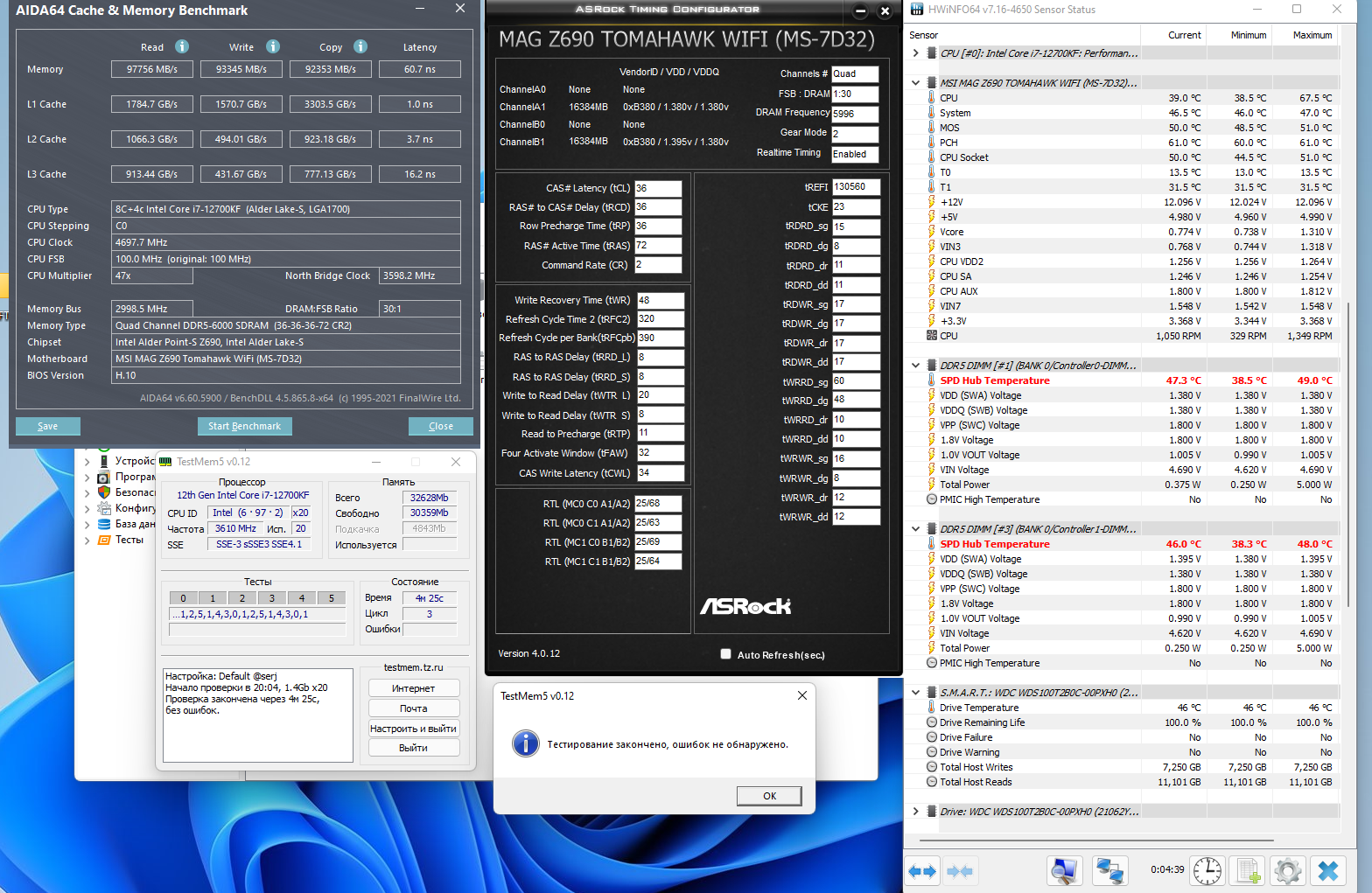Click the fan icon beside CPU RPM row

click(932, 336)
